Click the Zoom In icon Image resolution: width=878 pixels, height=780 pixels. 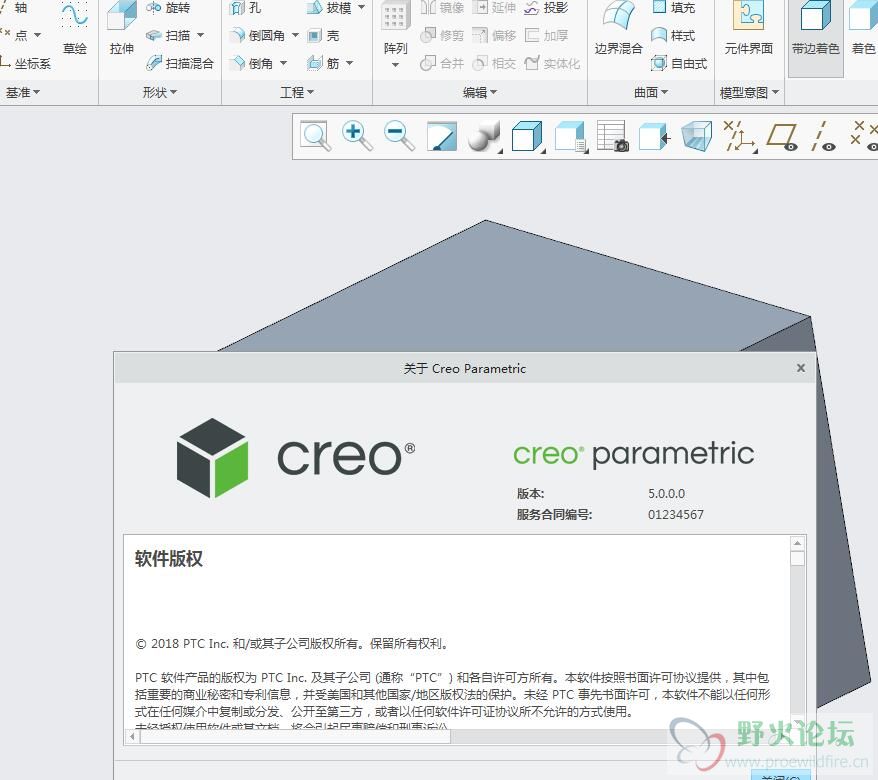pos(357,136)
